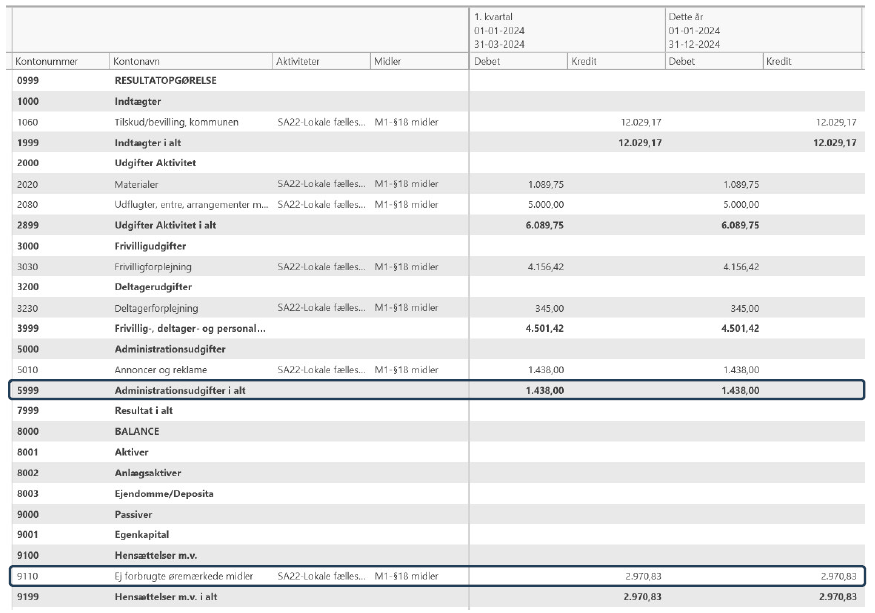Click the Debet header under 1. kvartal
875x613 pixels.
[518, 61]
